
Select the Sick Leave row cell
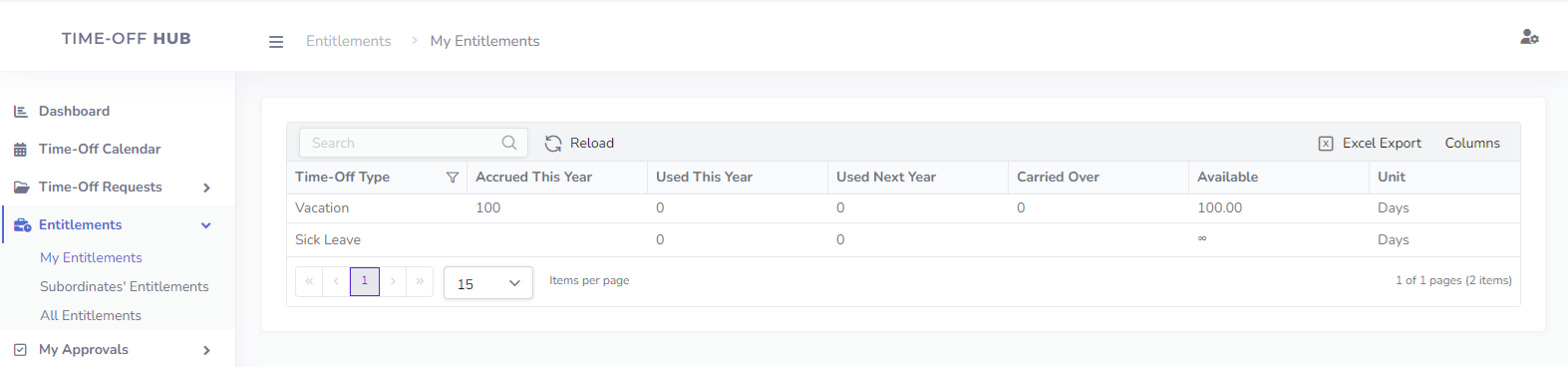tap(377, 240)
